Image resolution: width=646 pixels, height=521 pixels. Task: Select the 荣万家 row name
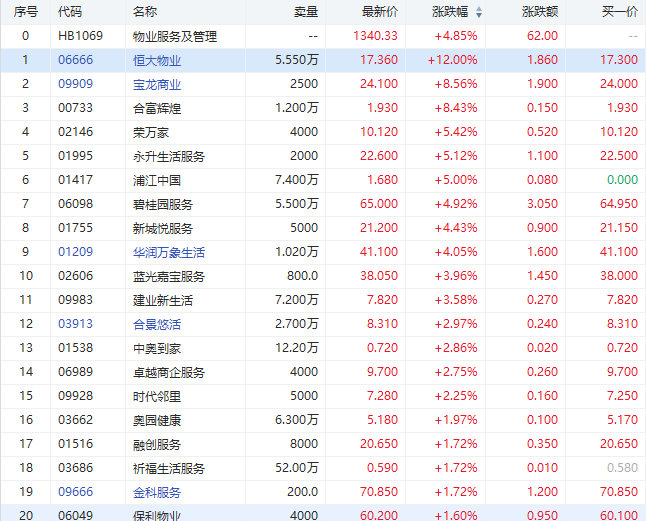coord(151,133)
